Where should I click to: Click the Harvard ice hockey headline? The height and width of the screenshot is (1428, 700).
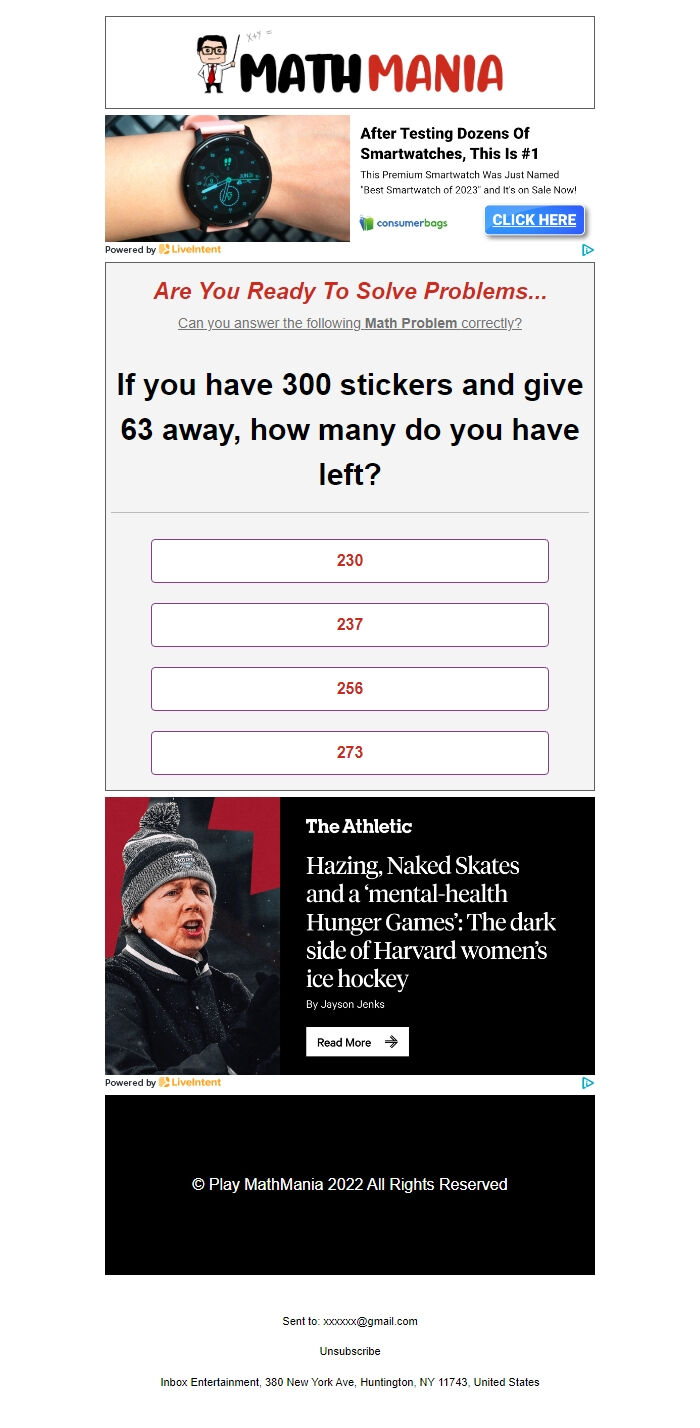[x=431, y=922]
